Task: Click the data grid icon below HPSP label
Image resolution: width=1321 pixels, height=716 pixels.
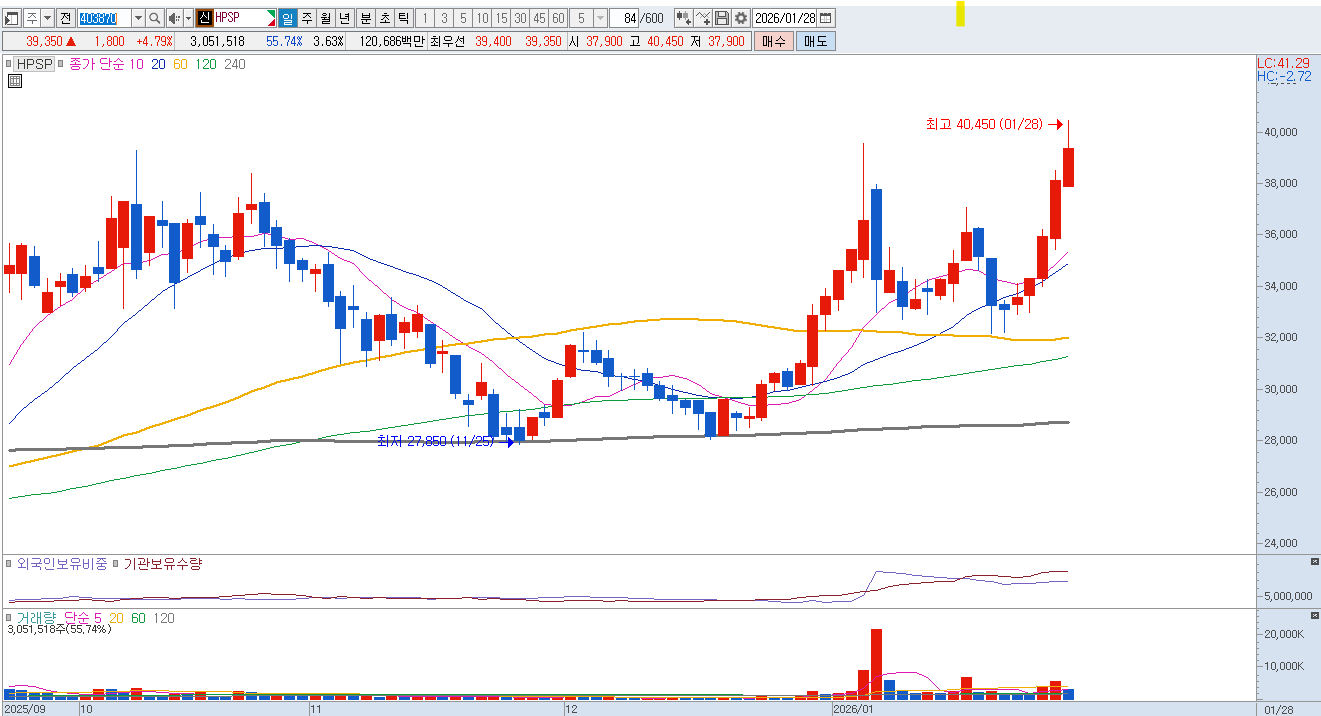Action: (15, 82)
